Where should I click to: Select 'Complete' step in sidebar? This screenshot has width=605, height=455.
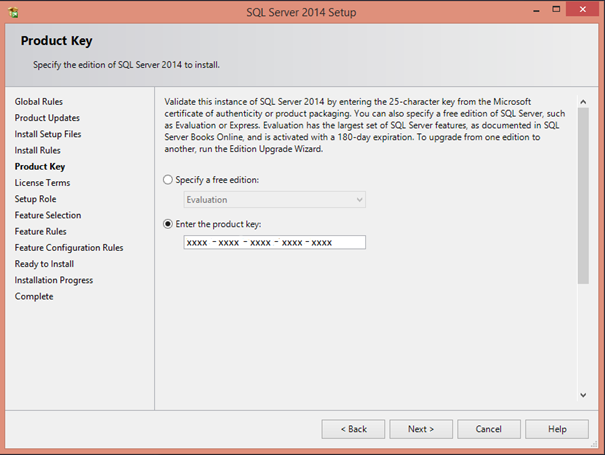pyautogui.click(x=34, y=296)
